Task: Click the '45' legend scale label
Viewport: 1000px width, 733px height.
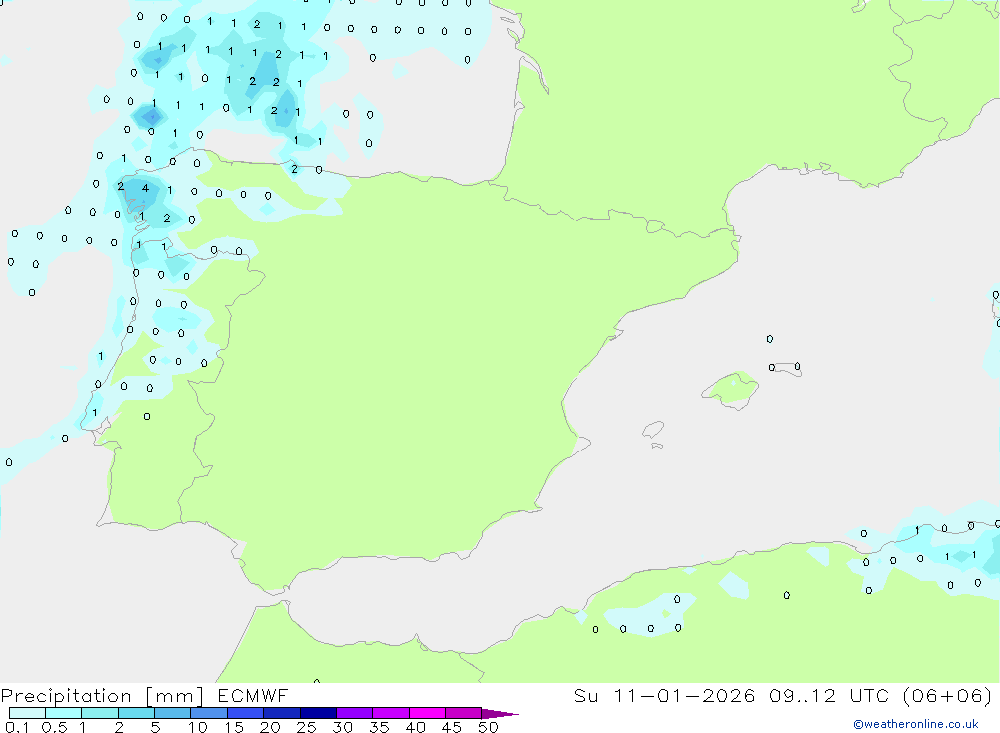Action: [x=452, y=727]
